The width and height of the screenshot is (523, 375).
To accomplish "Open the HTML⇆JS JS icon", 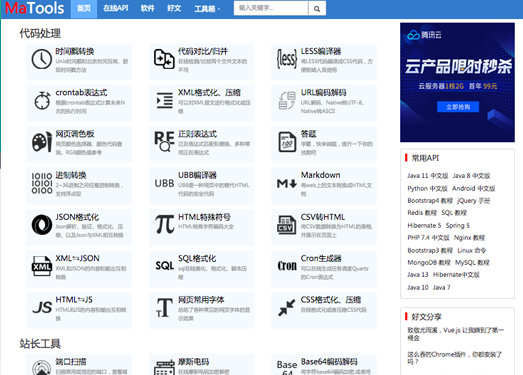I will click(42, 307).
